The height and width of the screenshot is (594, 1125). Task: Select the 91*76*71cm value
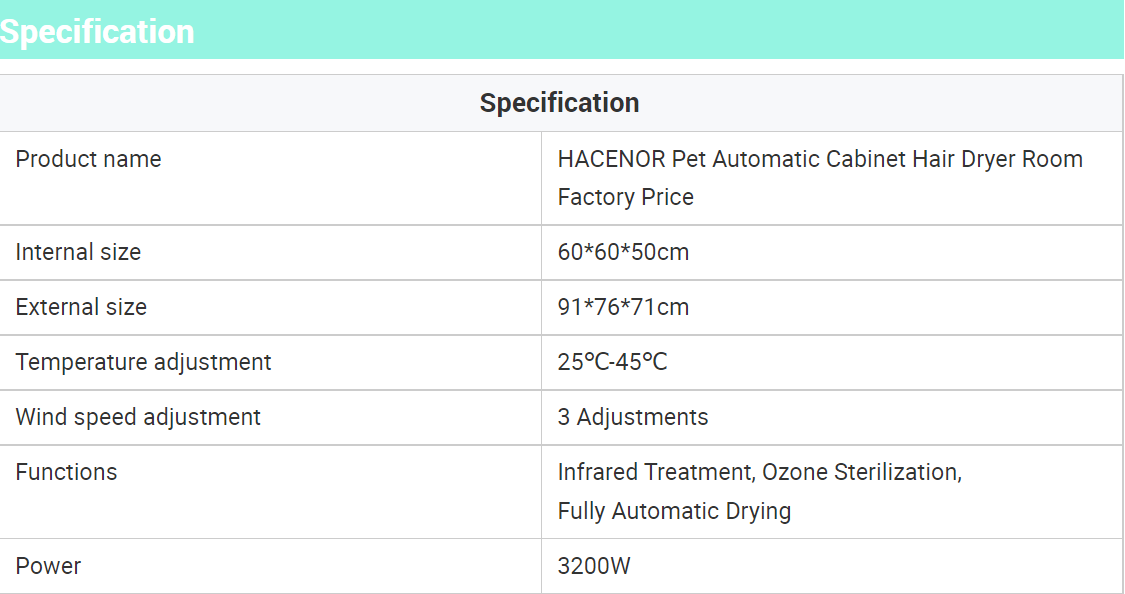pyautogui.click(x=623, y=307)
